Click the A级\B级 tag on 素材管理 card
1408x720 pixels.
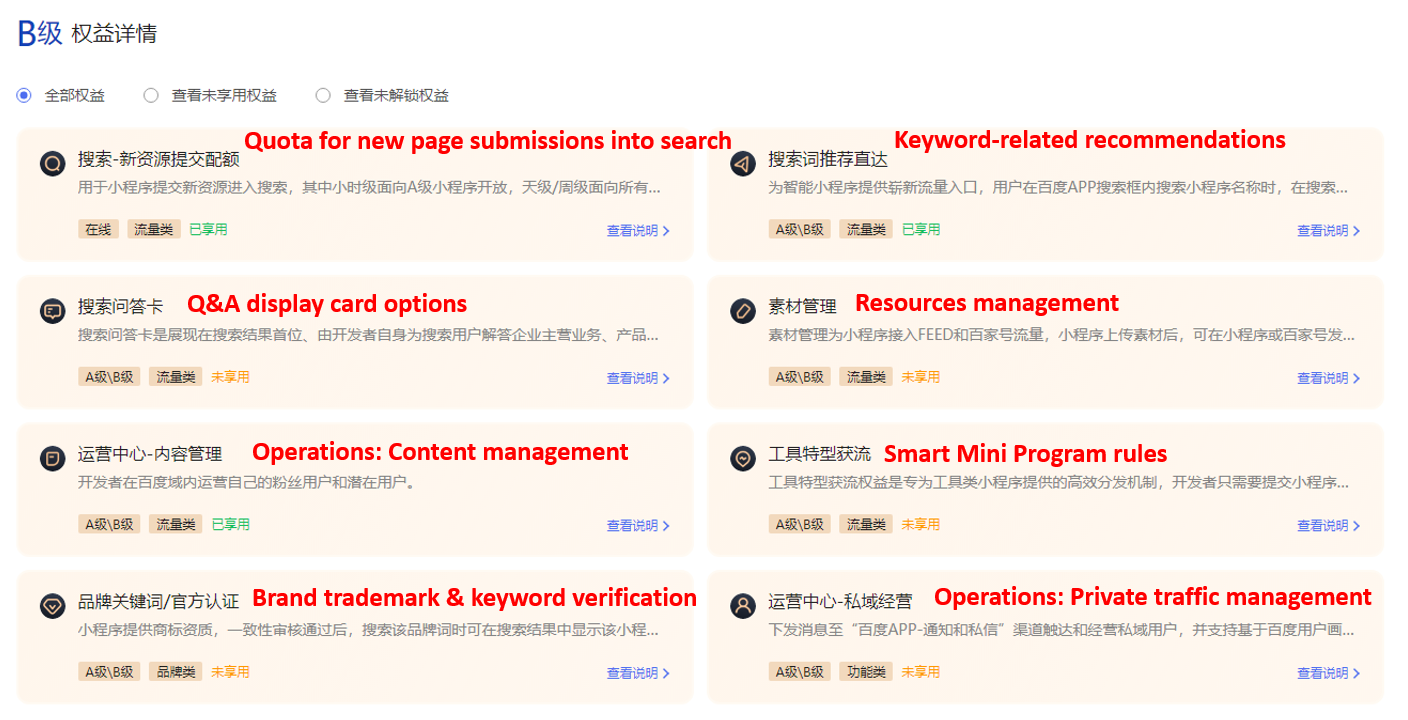[800, 377]
